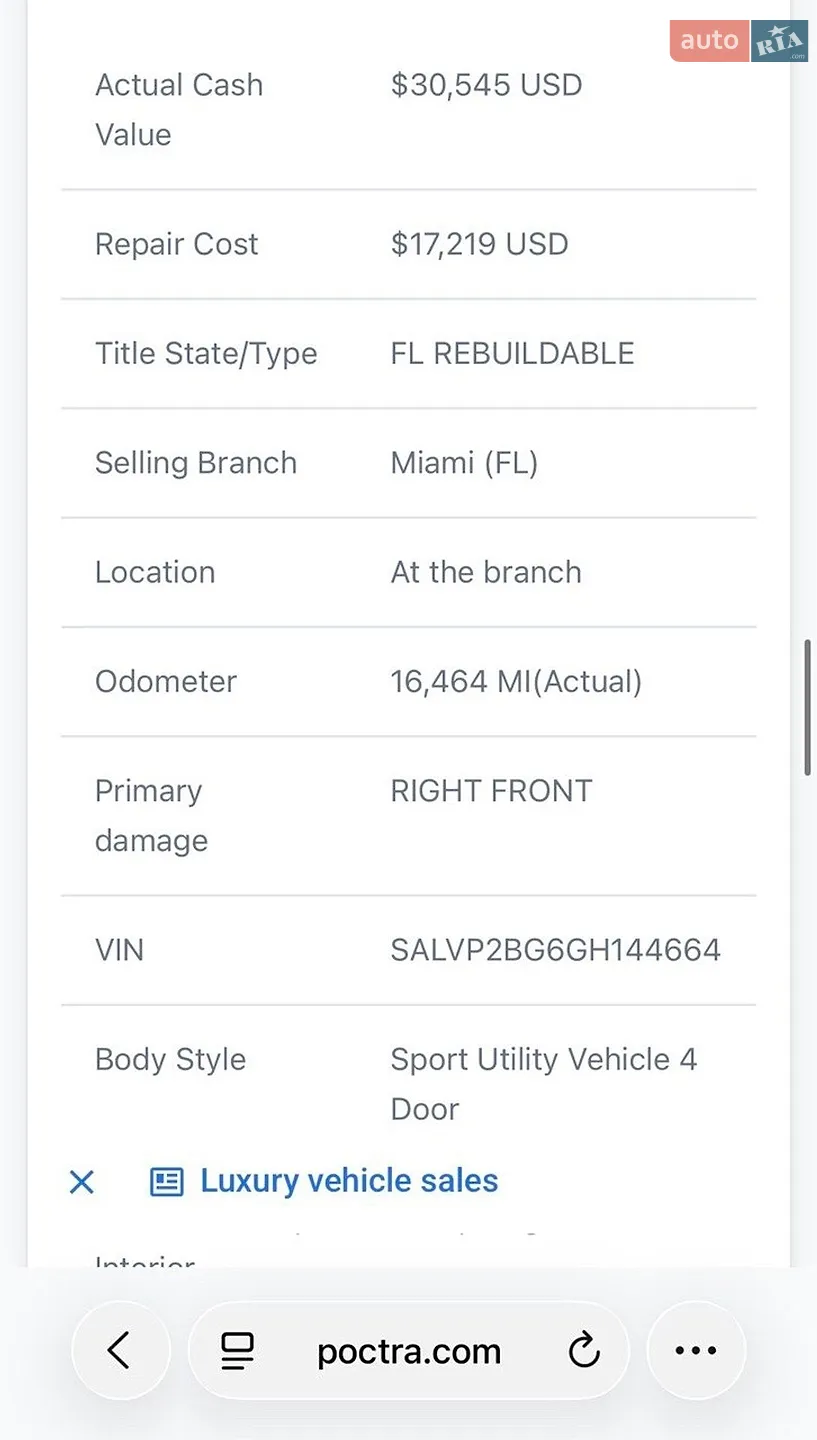Viewport: 817px width, 1440px height.
Task: Click the page scrollbar thumb
Action: (808, 708)
